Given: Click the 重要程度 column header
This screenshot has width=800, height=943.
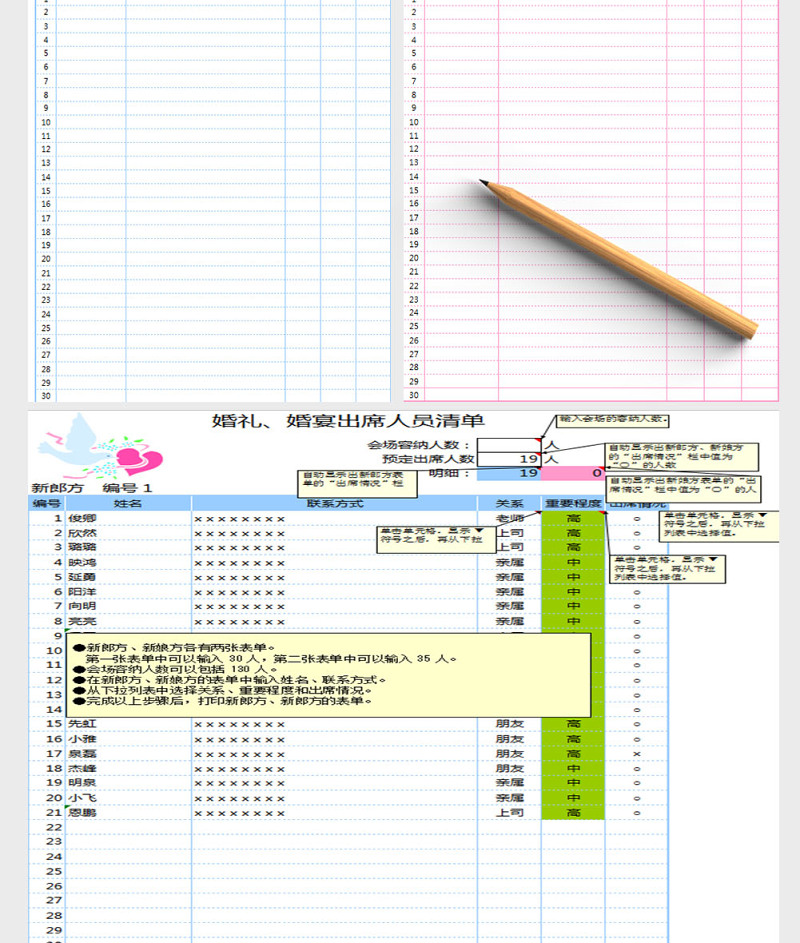Looking at the screenshot, I should 573,503.
